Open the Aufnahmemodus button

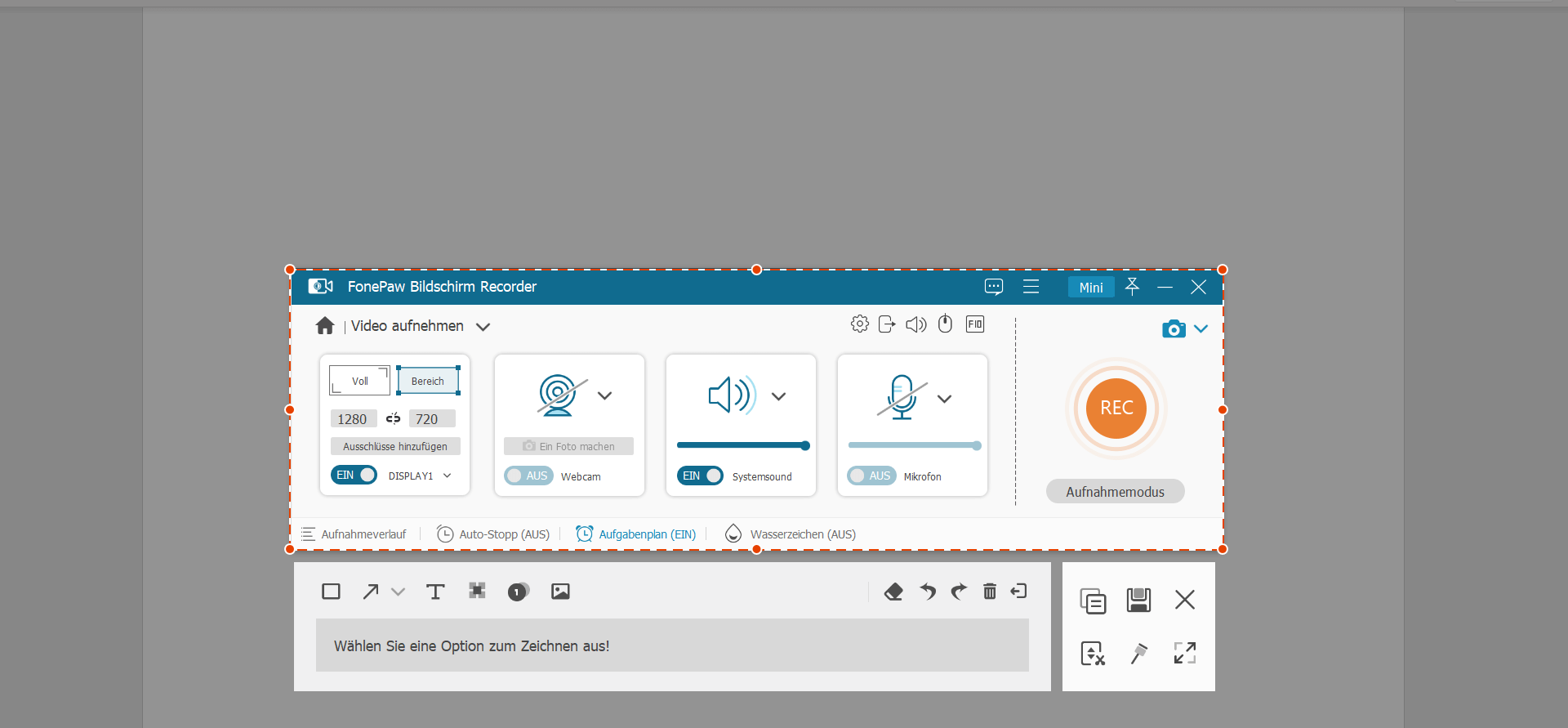(1115, 491)
